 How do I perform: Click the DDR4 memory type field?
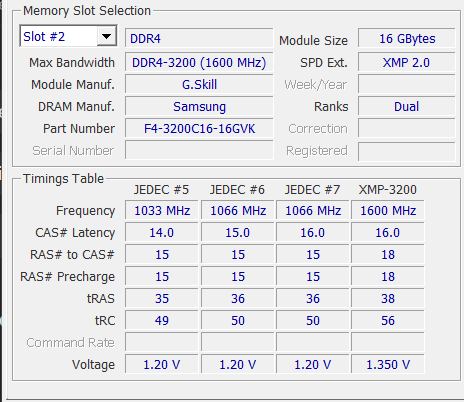199,38
